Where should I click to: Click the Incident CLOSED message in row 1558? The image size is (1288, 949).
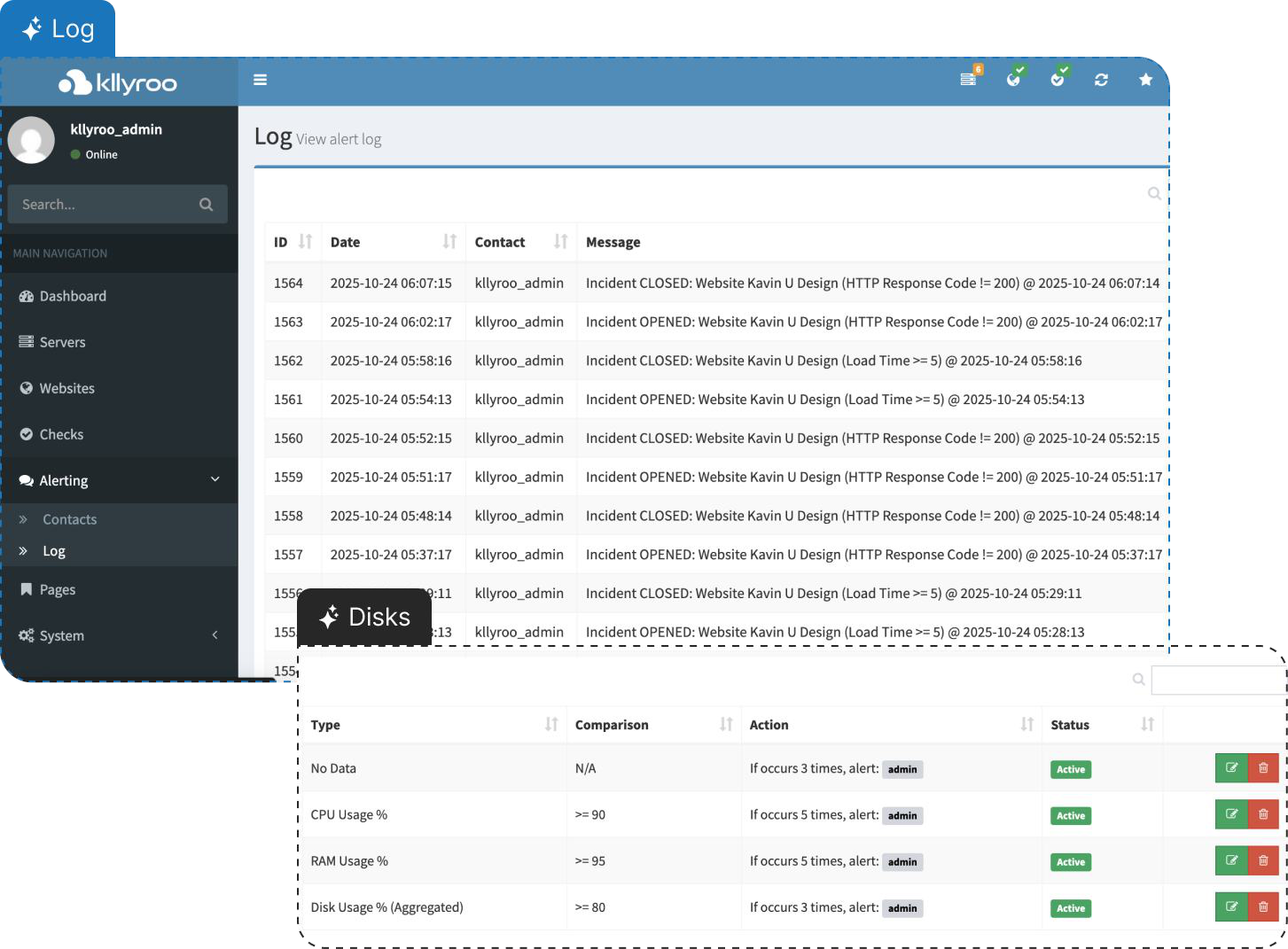[872, 516]
